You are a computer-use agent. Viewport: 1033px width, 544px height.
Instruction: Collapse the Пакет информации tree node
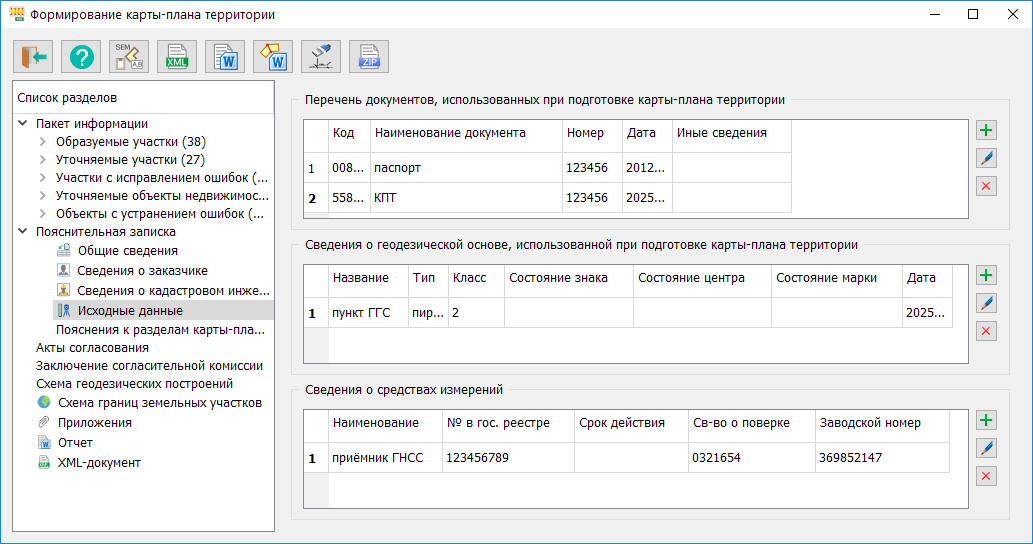[23, 124]
